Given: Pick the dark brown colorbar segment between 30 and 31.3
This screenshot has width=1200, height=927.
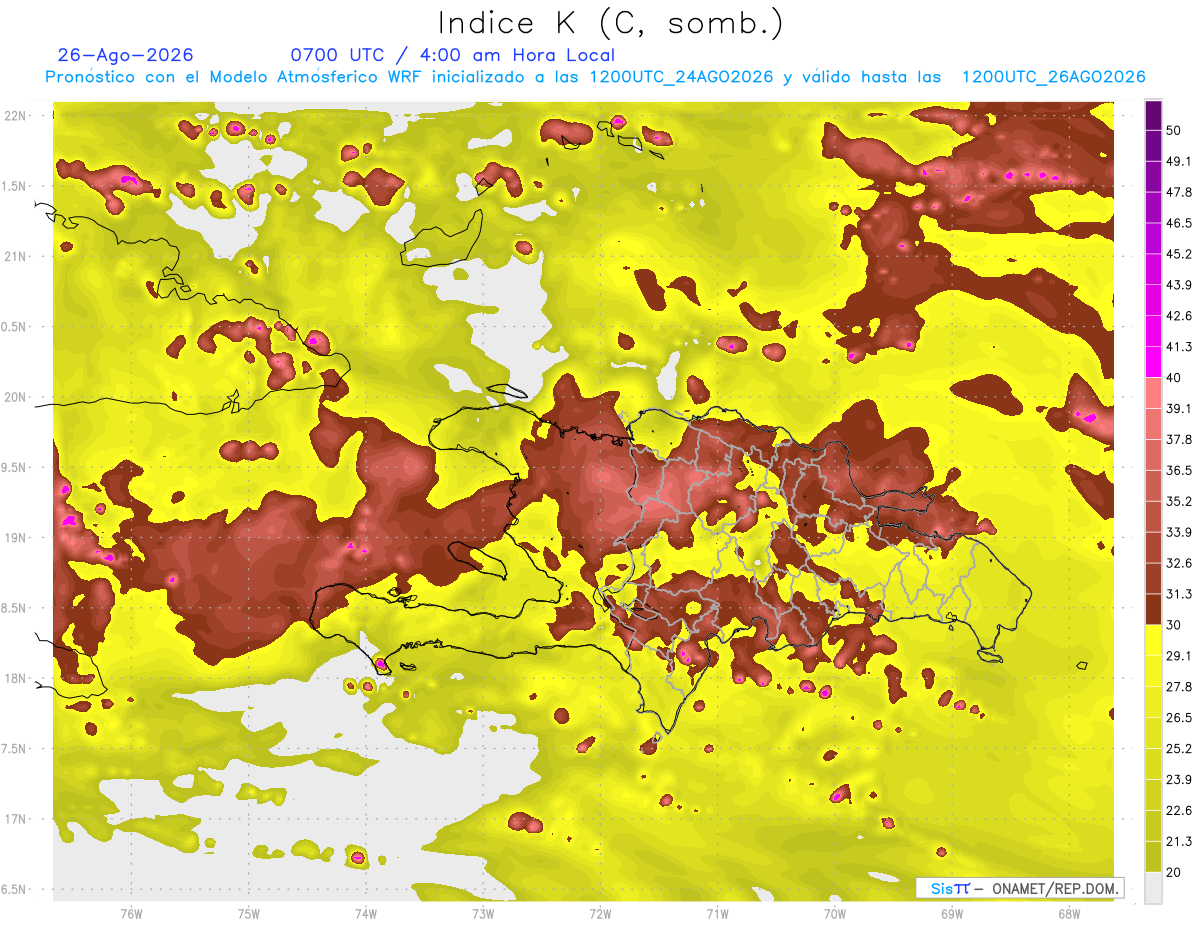Looking at the screenshot, I should click(1153, 610).
